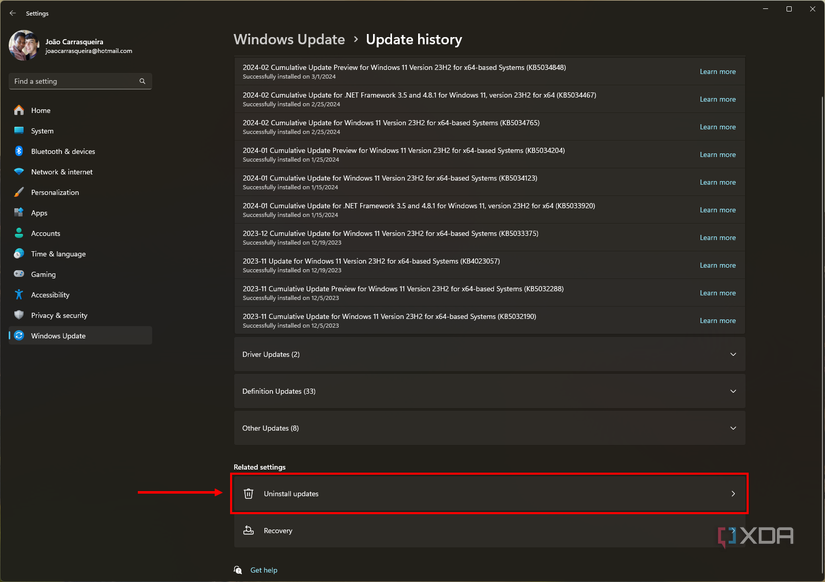Click the Windows Update sync icon

(x=19, y=336)
